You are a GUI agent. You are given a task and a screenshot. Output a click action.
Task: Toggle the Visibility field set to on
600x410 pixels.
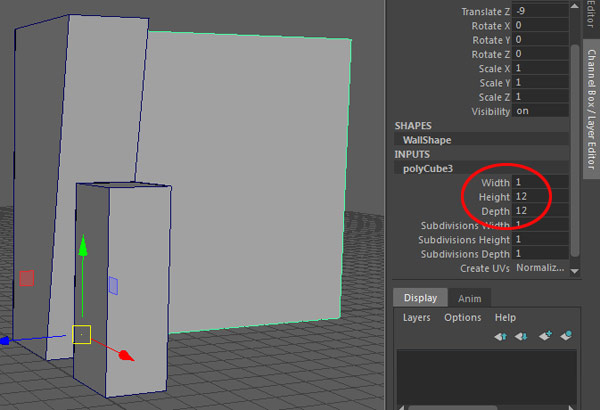click(539, 111)
